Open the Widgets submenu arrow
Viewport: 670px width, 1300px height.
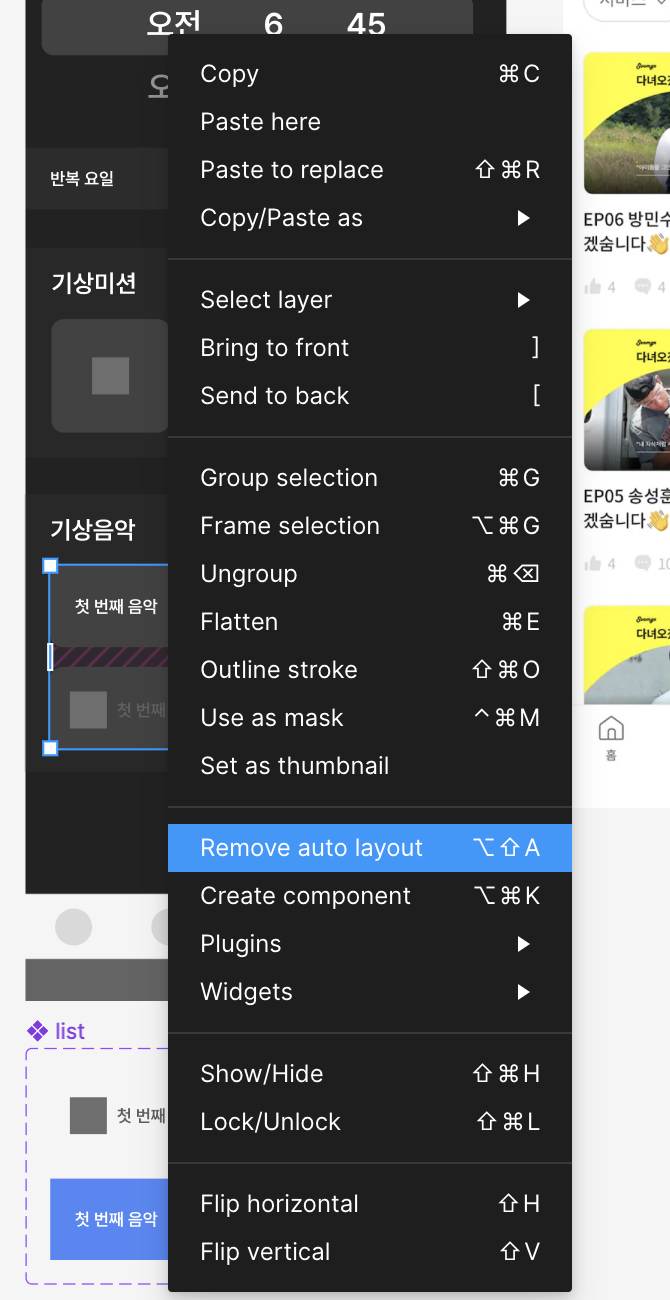[523, 992]
